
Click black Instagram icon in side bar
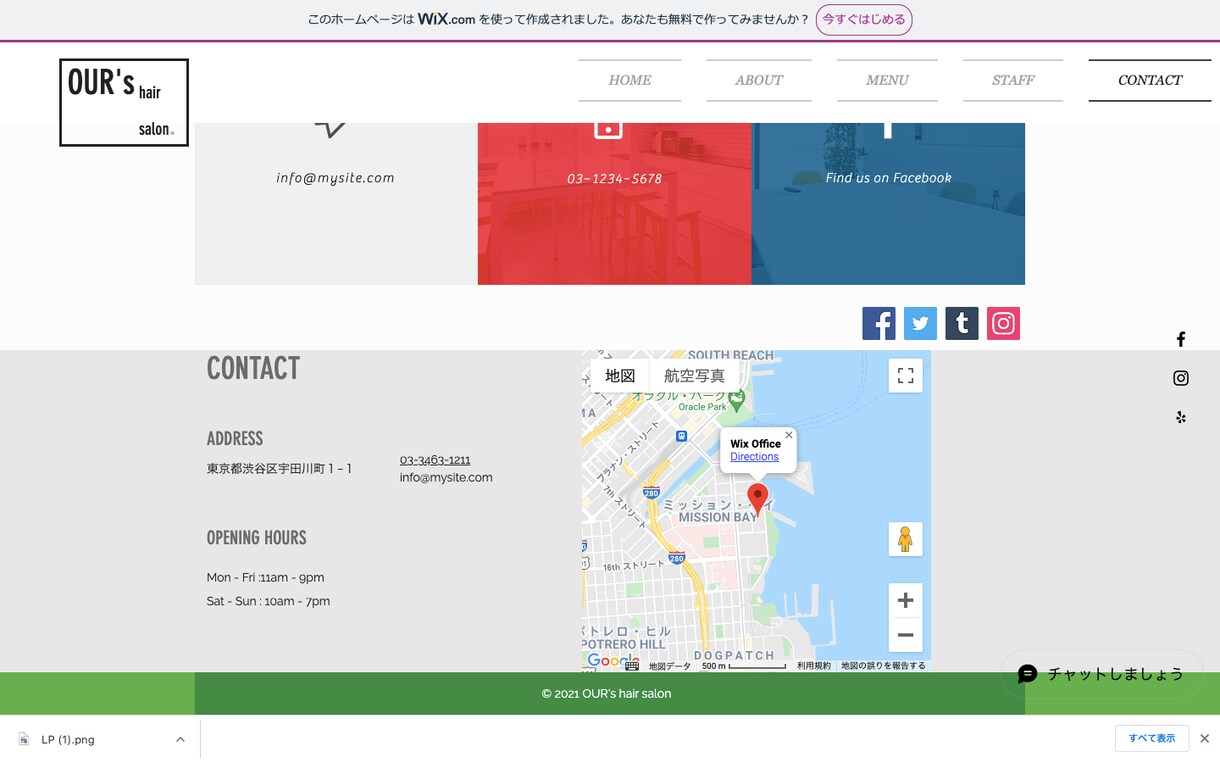1181,378
